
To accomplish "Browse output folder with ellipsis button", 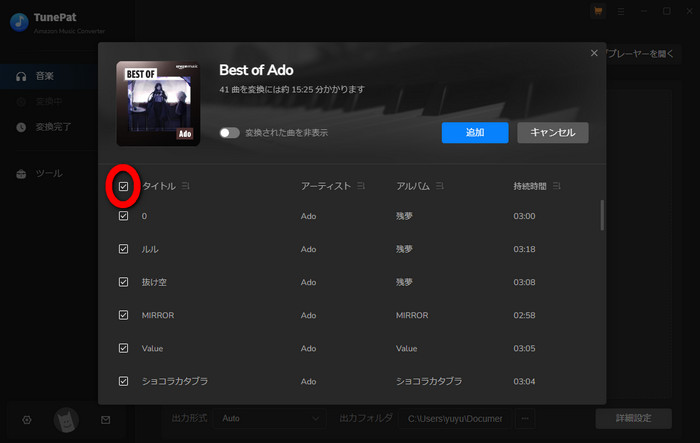I will click(x=525, y=418).
